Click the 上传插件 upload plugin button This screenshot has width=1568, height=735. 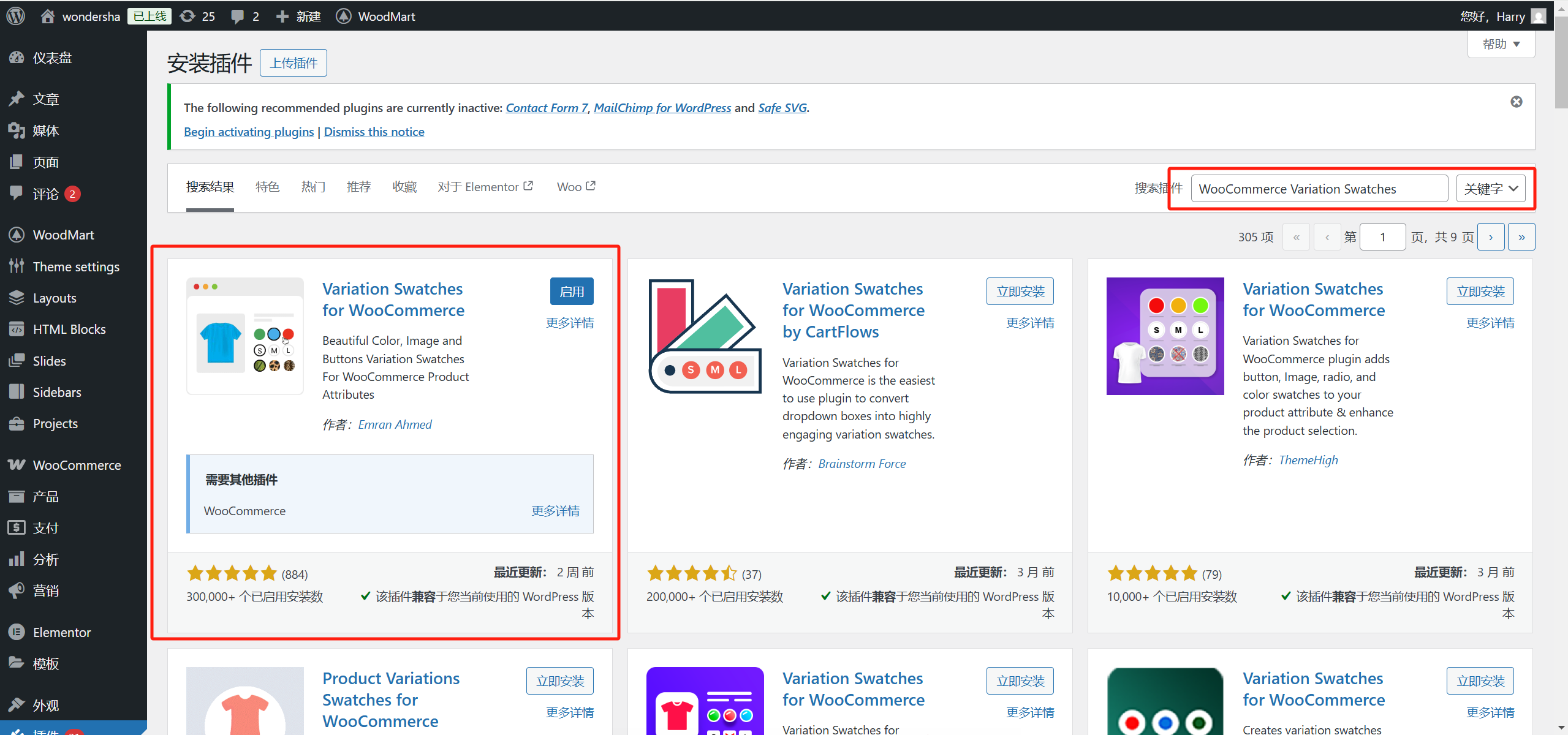(x=293, y=62)
